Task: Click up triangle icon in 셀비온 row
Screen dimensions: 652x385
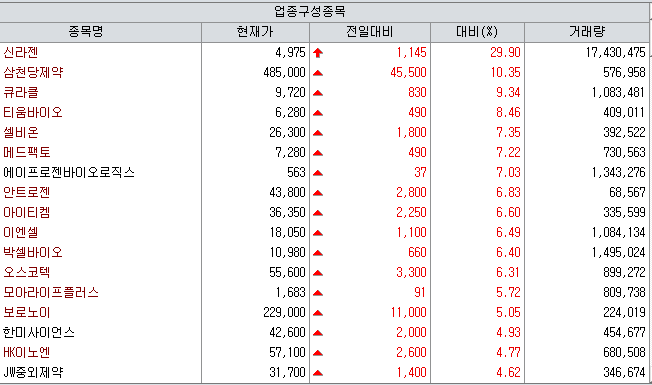Action: point(318,133)
